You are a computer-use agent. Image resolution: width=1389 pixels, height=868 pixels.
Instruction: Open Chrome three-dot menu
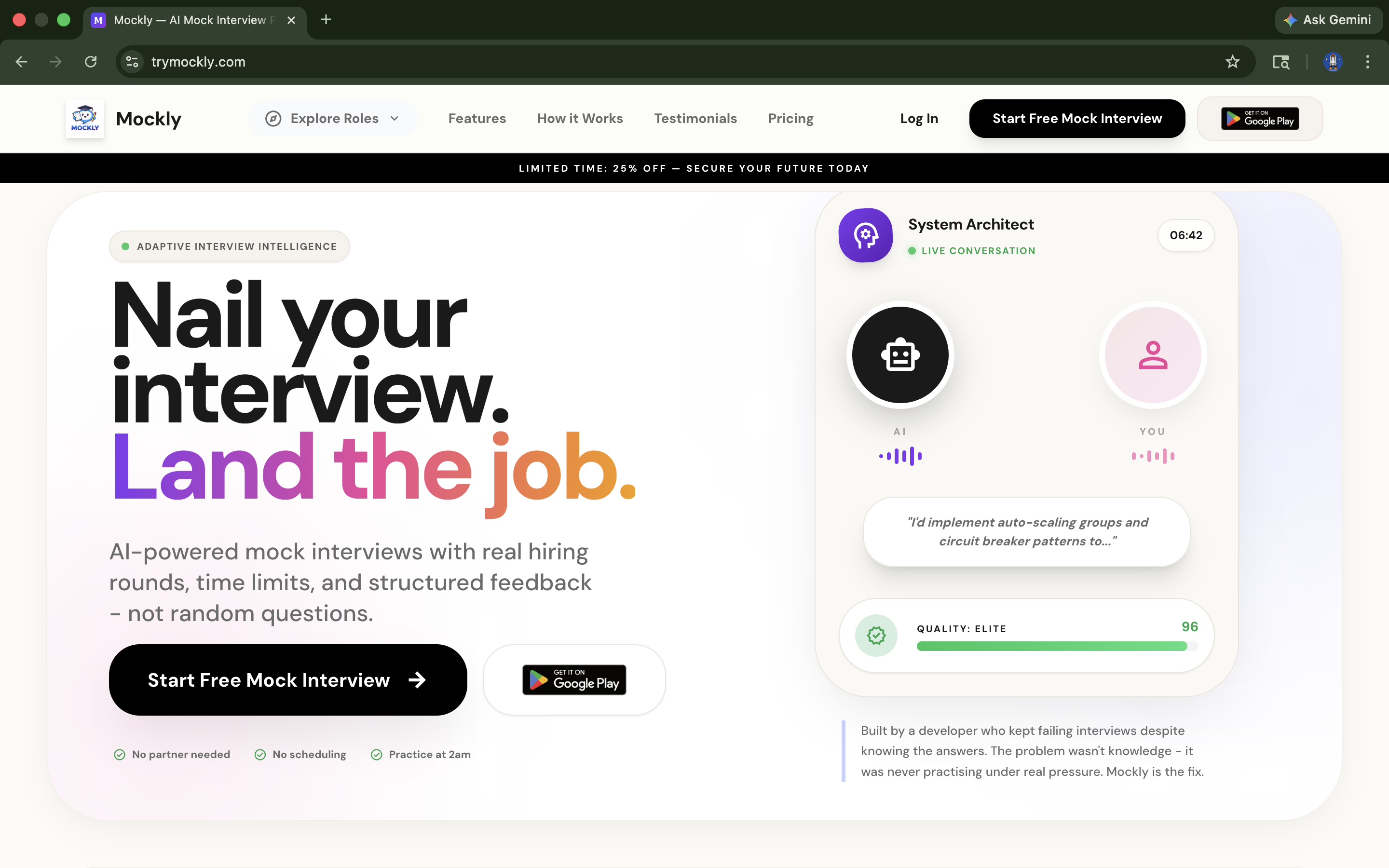pyautogui.click(x=1367, y=61)
